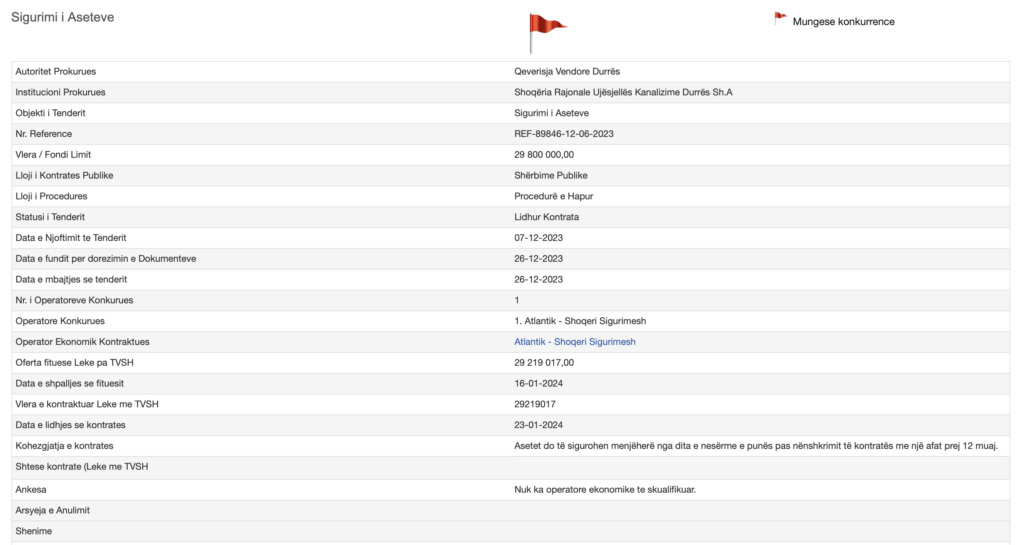The image size is (1024, 545).
Task: Click the tender announcement date 07-12-2023
Action: tap(538, 238)
